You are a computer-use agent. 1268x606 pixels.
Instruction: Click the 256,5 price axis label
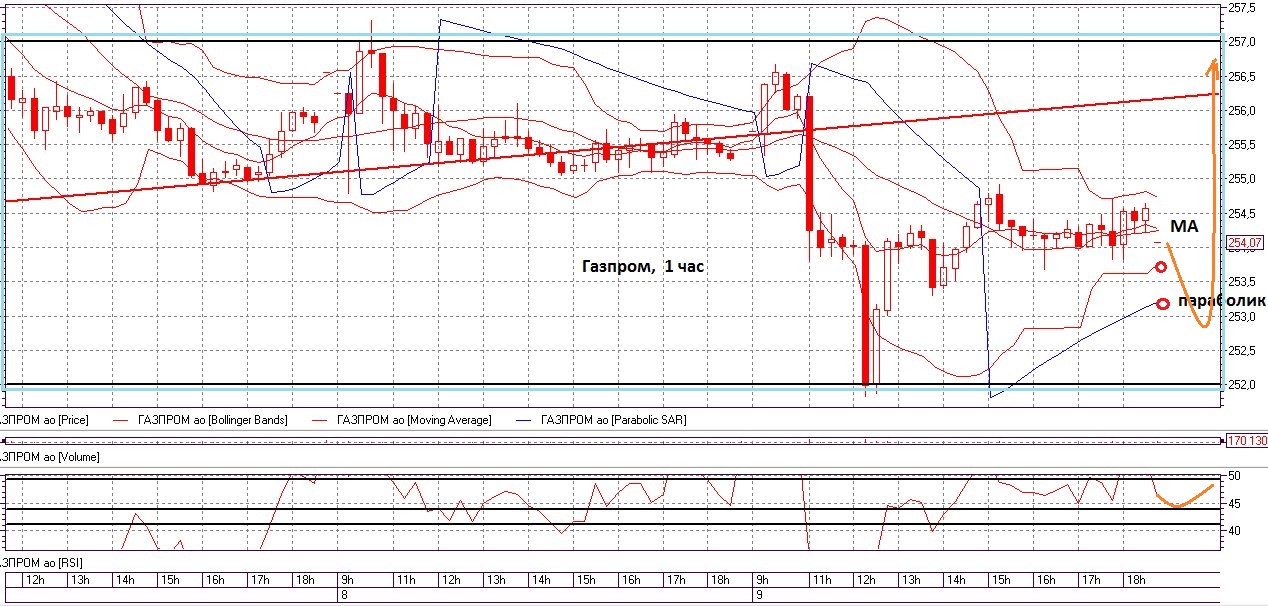(x=1242, y=77)
